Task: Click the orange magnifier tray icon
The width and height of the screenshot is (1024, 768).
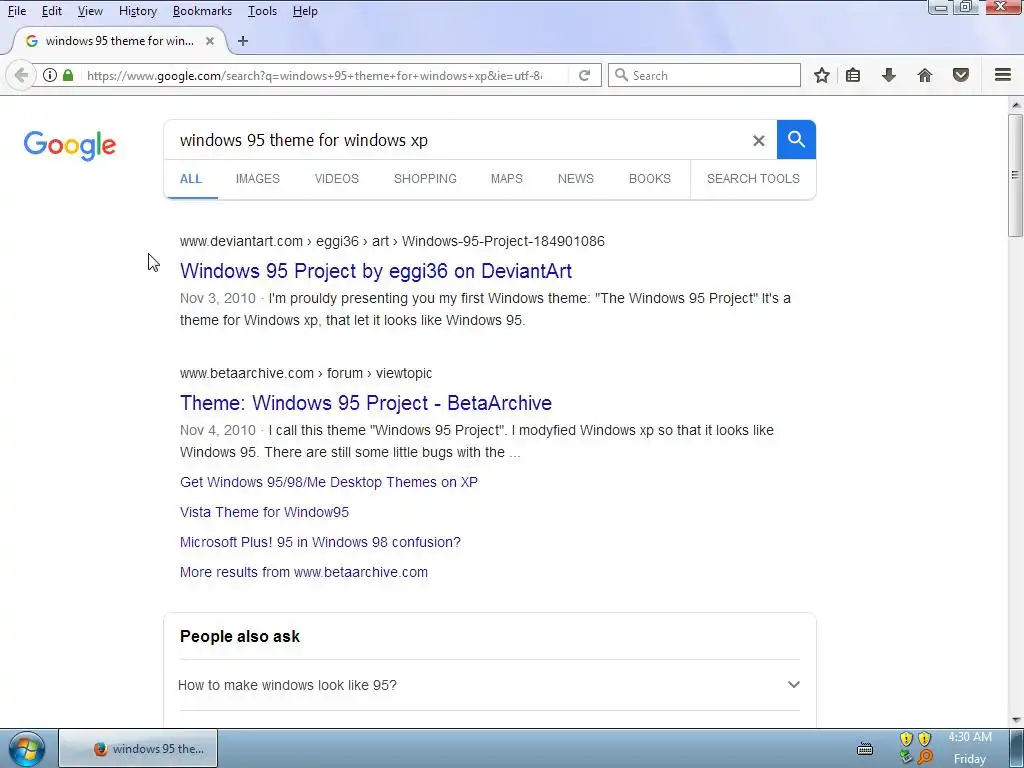Action: (x=925, y=757)
